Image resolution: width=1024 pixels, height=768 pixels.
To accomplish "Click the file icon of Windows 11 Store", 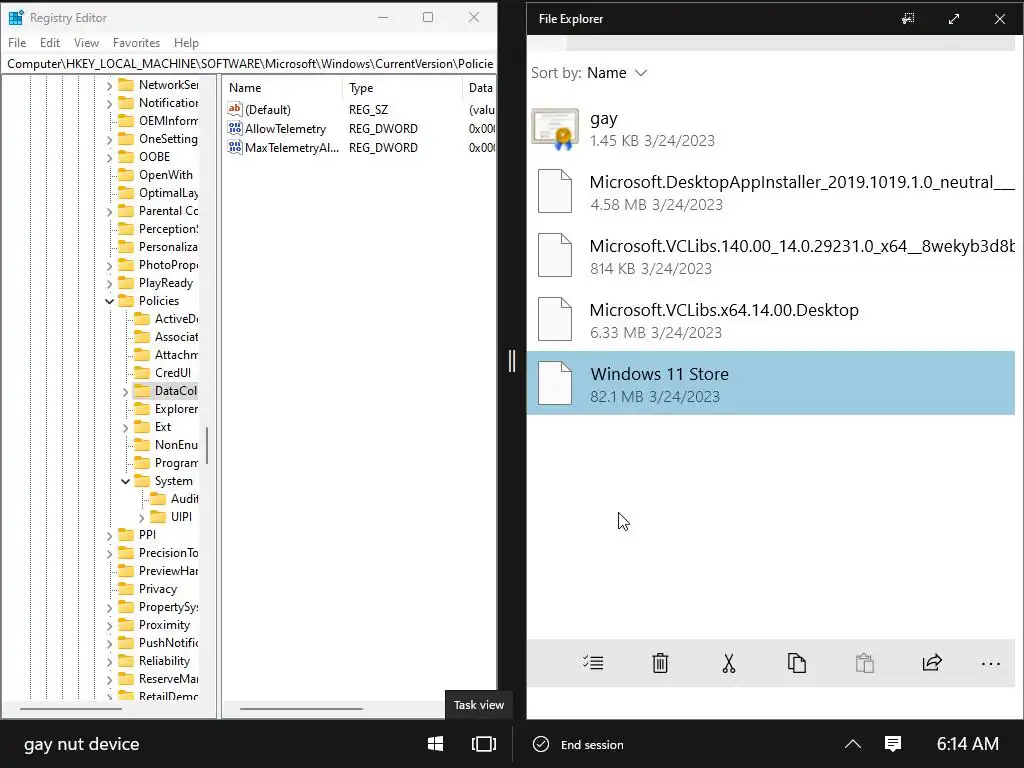I will [x=554, y=383].
